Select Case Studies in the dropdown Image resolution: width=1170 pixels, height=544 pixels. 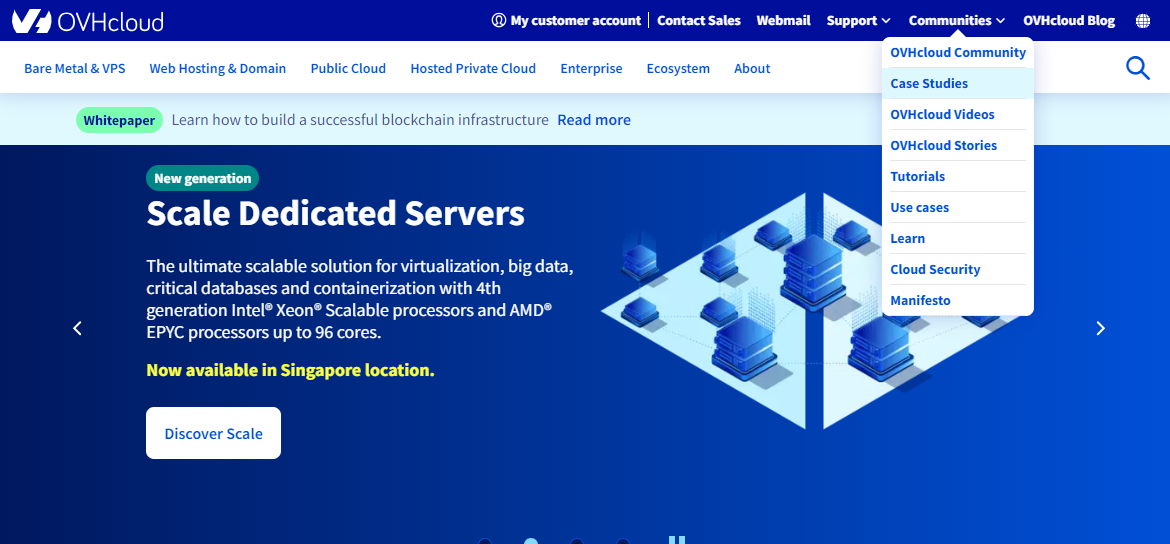click(958, 84)
